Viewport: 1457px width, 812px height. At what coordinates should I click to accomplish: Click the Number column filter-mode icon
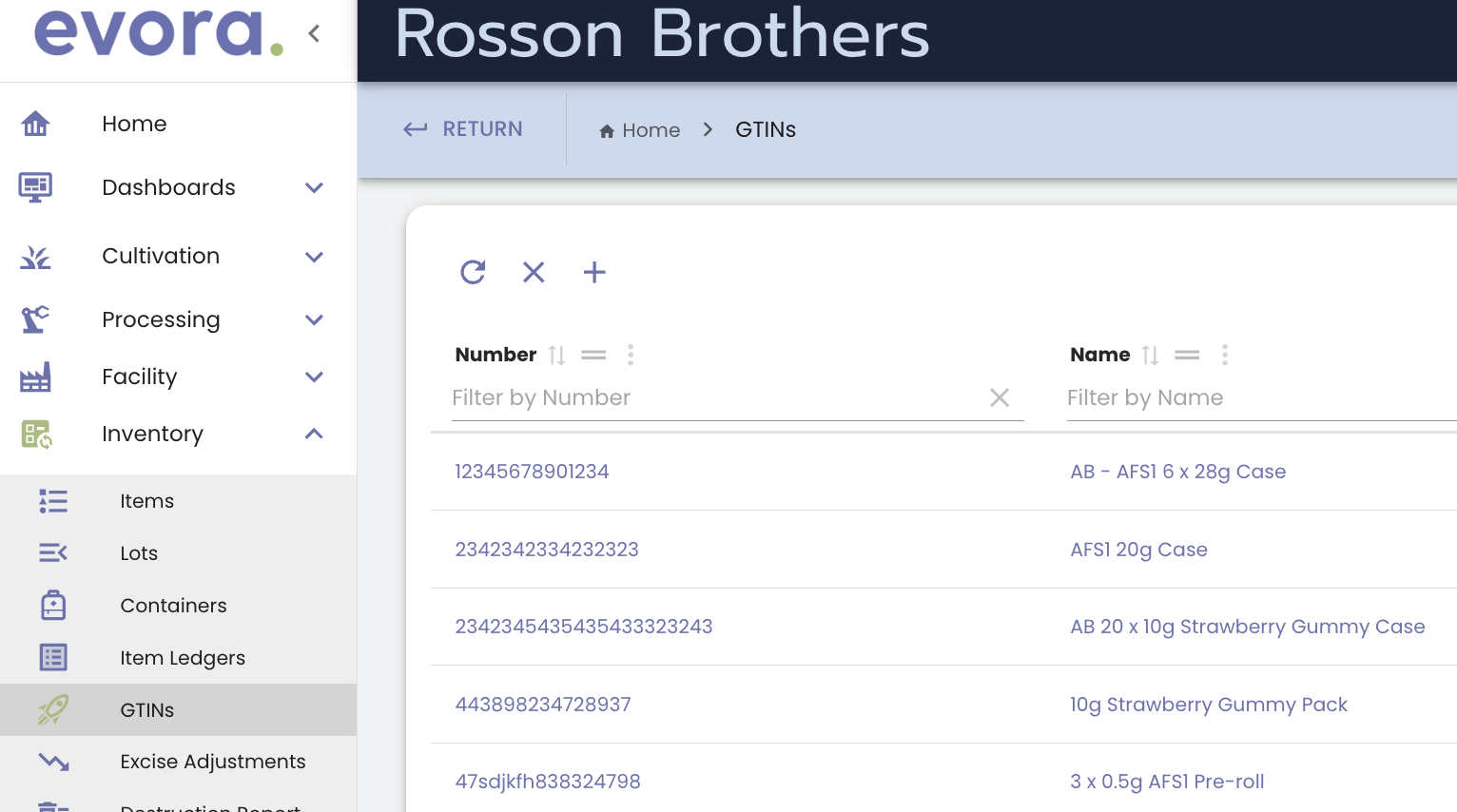coord(593,355)
